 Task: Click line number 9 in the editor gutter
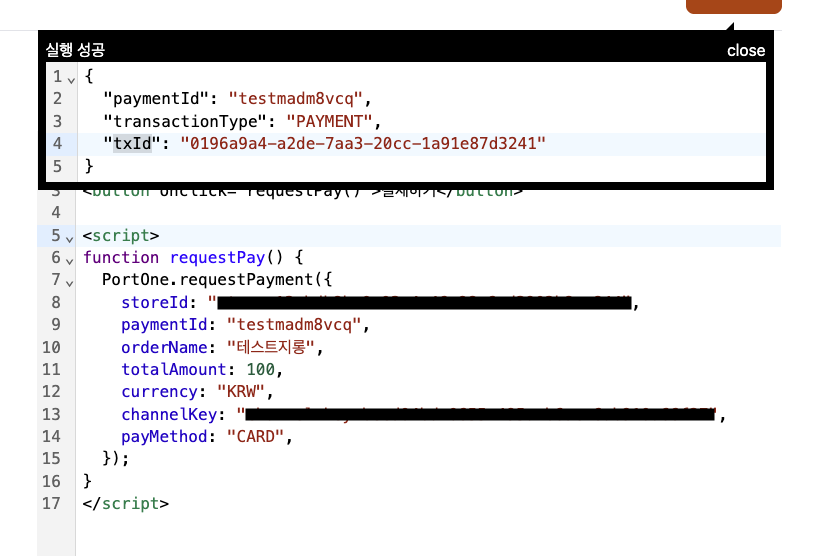coord(56,325)
